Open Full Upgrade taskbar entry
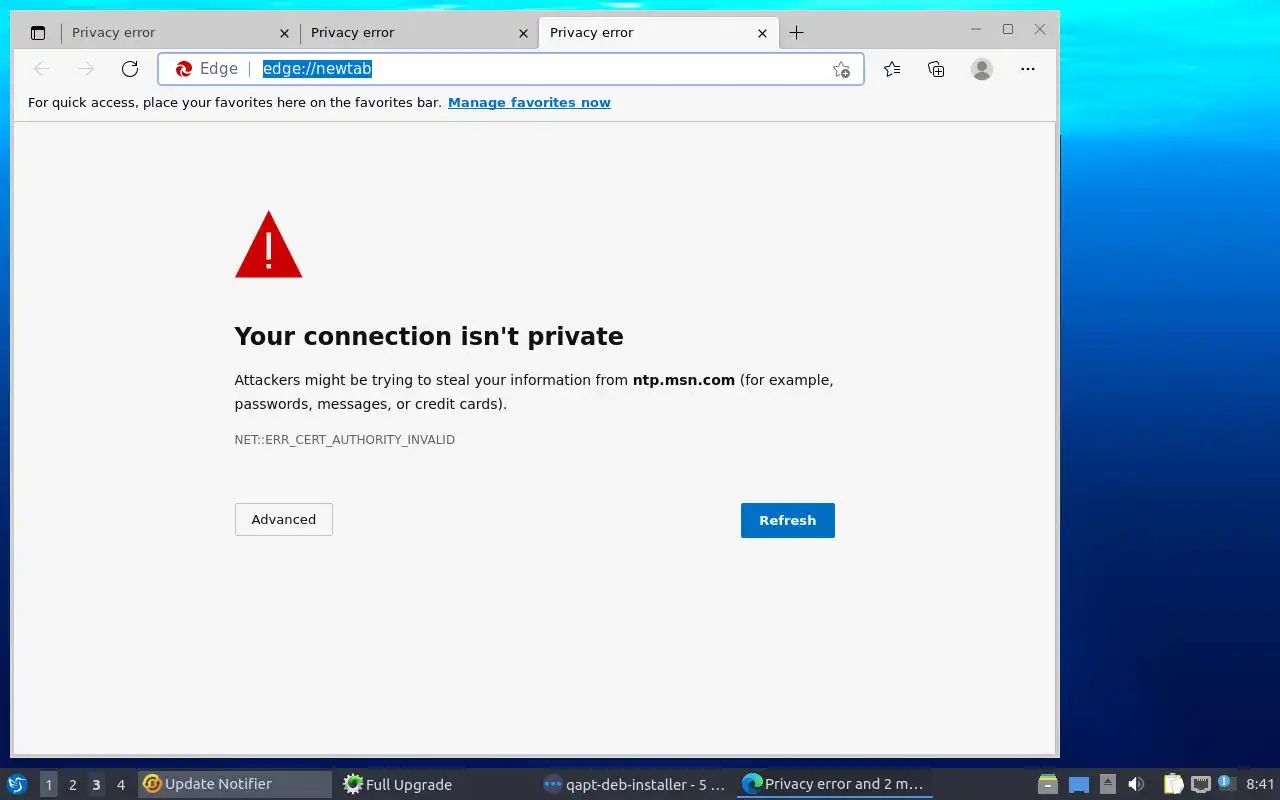This screenshot has height=800, width=1280. 435,784
